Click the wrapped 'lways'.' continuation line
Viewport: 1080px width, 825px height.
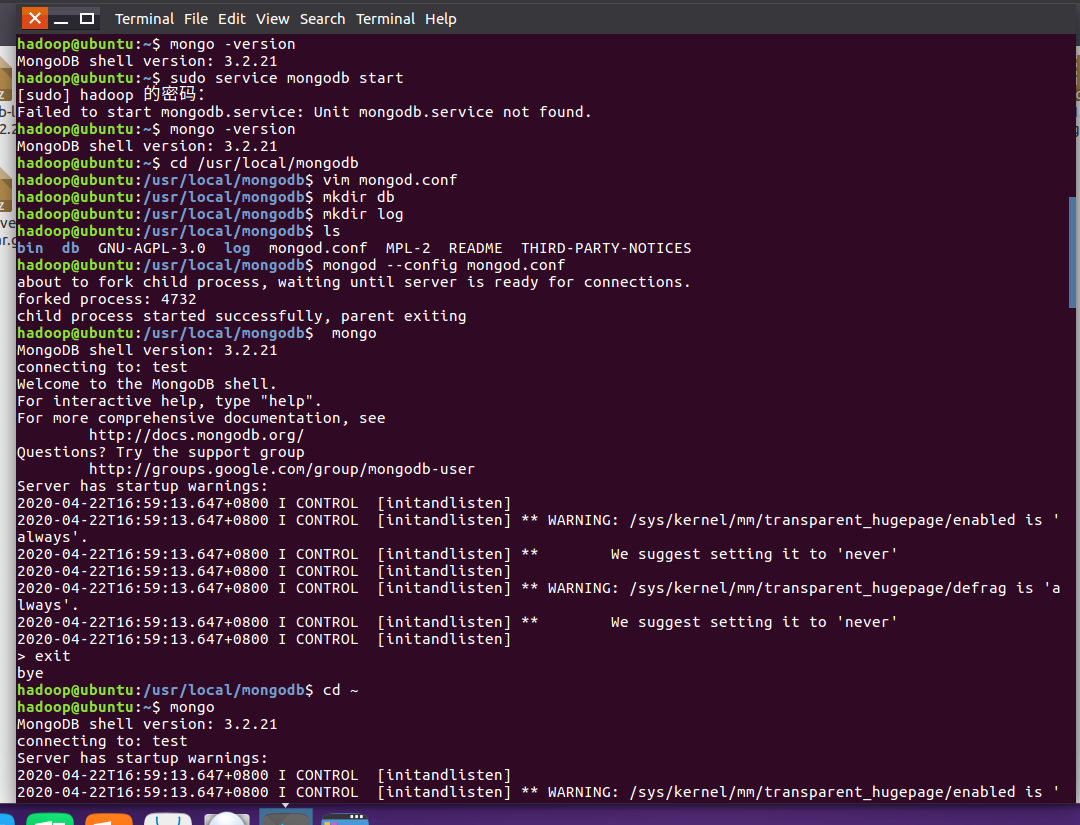click(48, 605)
